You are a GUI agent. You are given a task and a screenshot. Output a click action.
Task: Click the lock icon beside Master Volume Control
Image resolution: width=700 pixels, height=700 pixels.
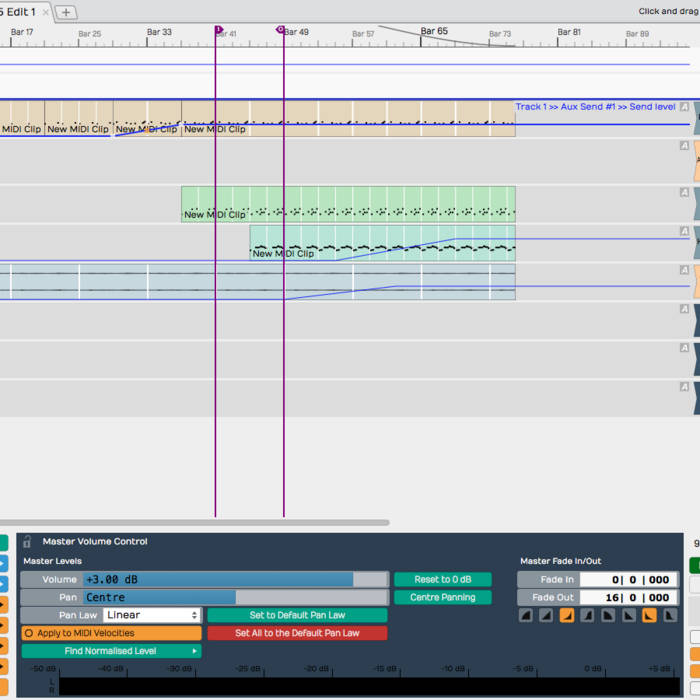(28, 541)
